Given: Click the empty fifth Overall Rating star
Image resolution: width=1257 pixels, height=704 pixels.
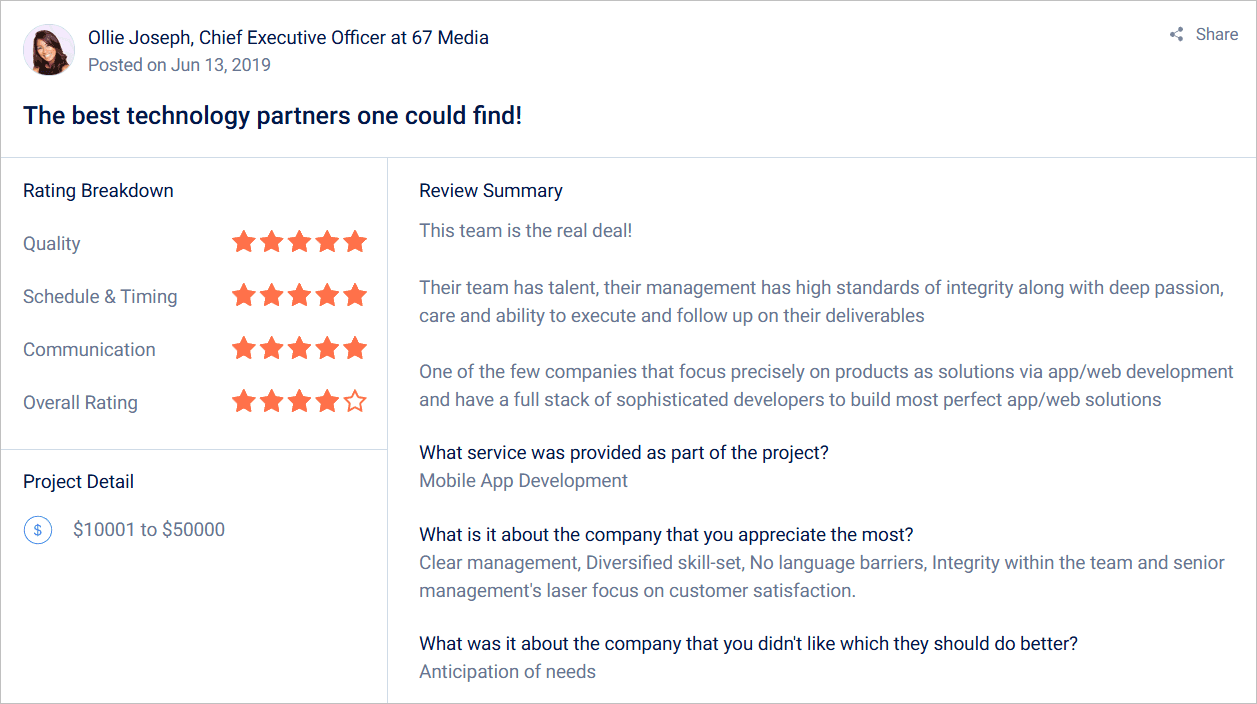Looking at the screenshot, I should click(355, 402).
